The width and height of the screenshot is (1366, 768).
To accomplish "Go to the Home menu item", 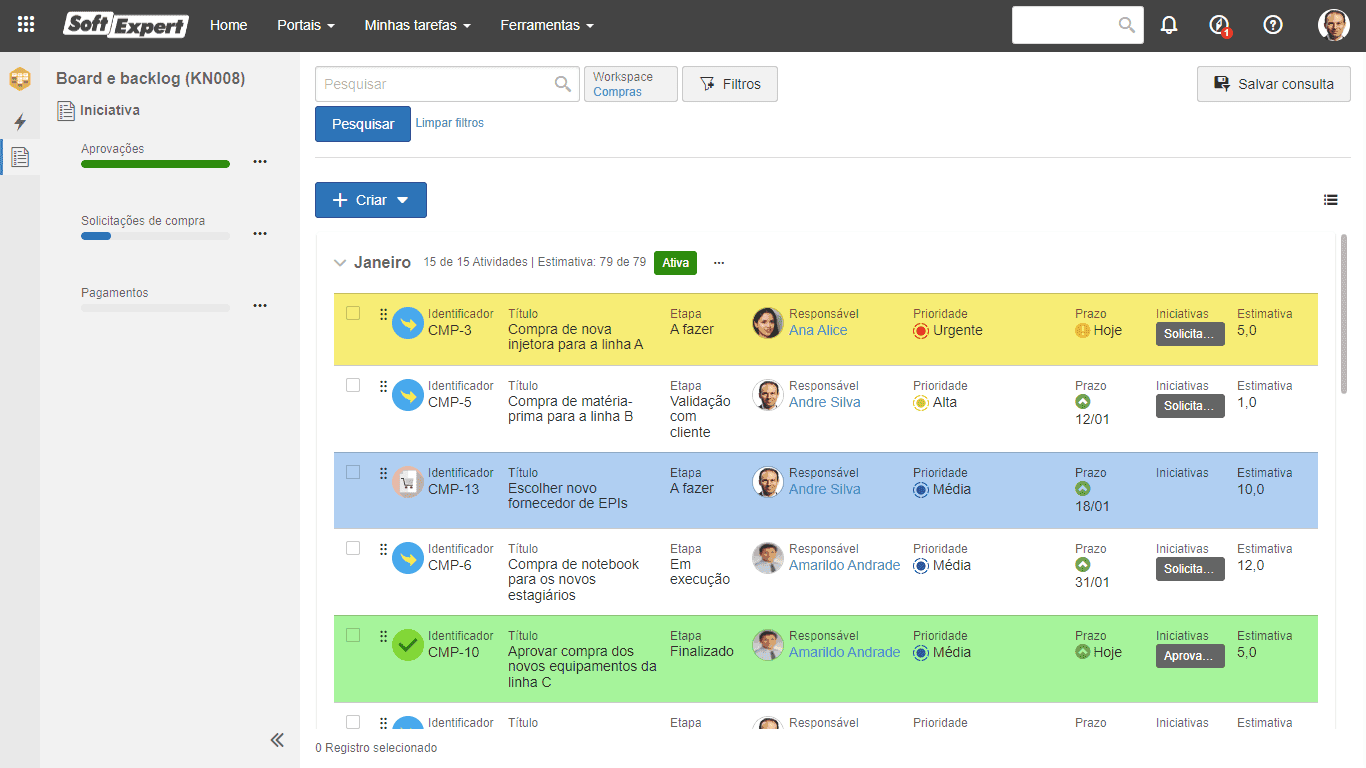I will [x=229, y=25].
